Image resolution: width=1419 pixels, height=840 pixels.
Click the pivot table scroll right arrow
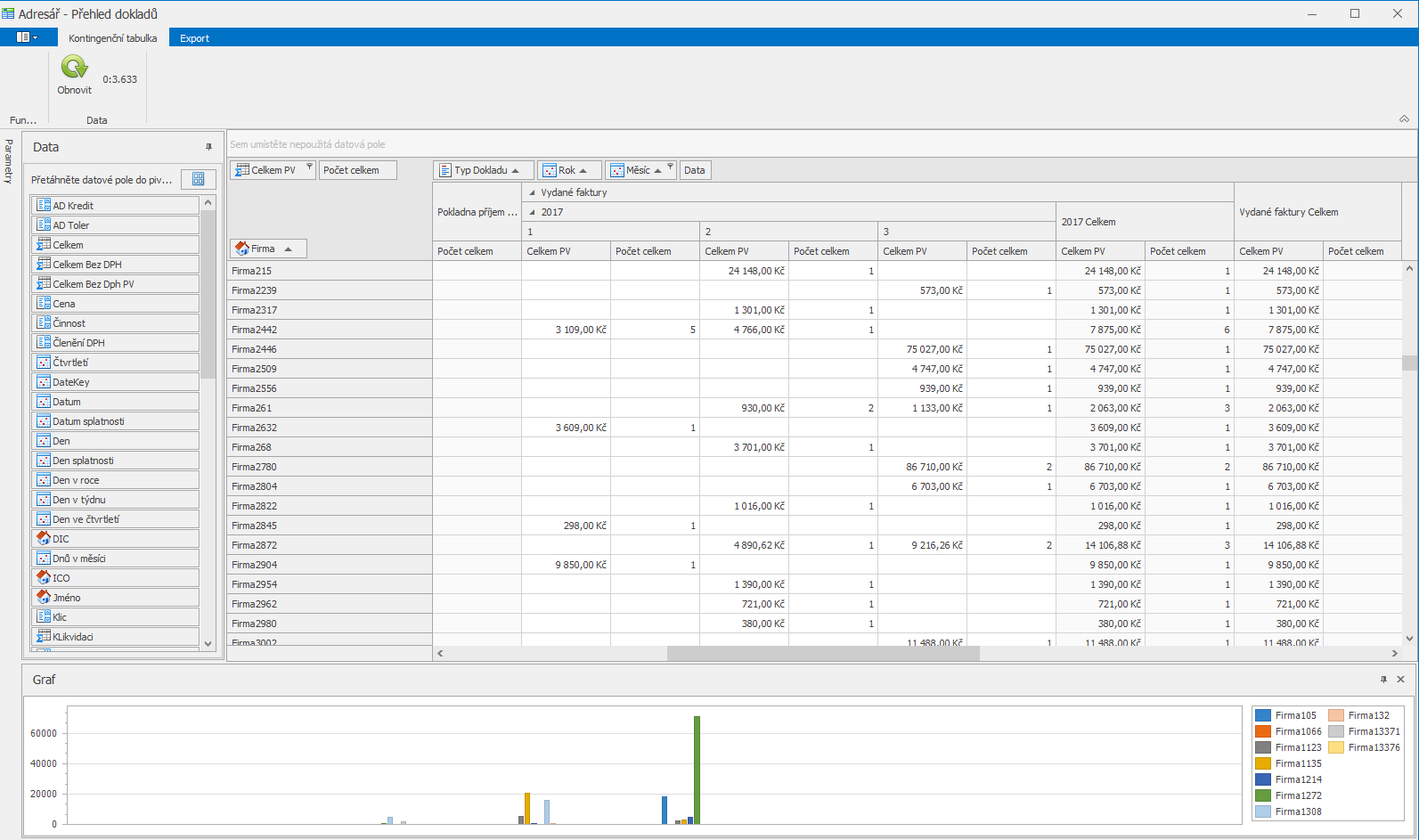coord(1395,654)
